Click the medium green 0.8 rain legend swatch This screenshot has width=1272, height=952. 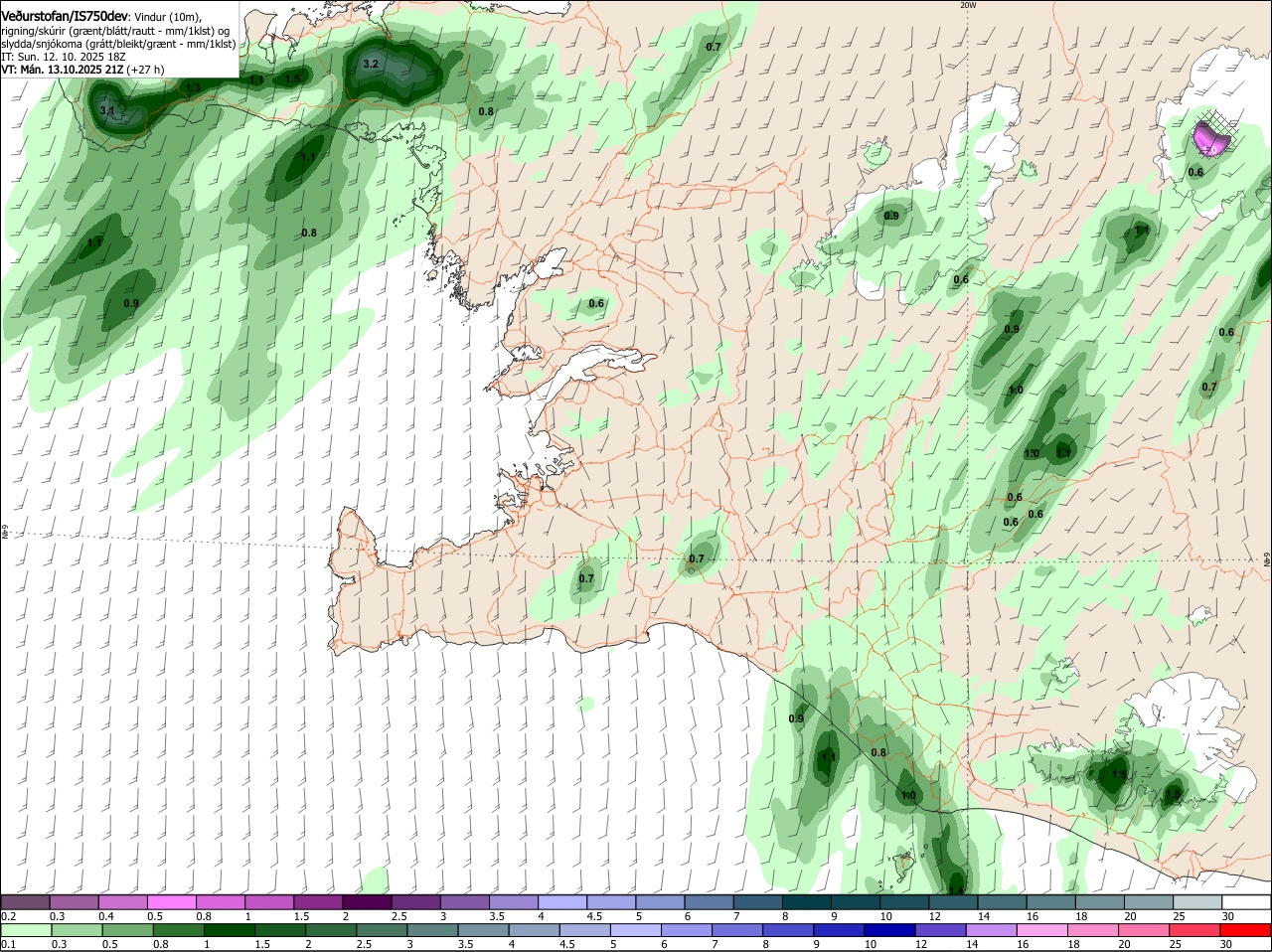click(178, 930)
